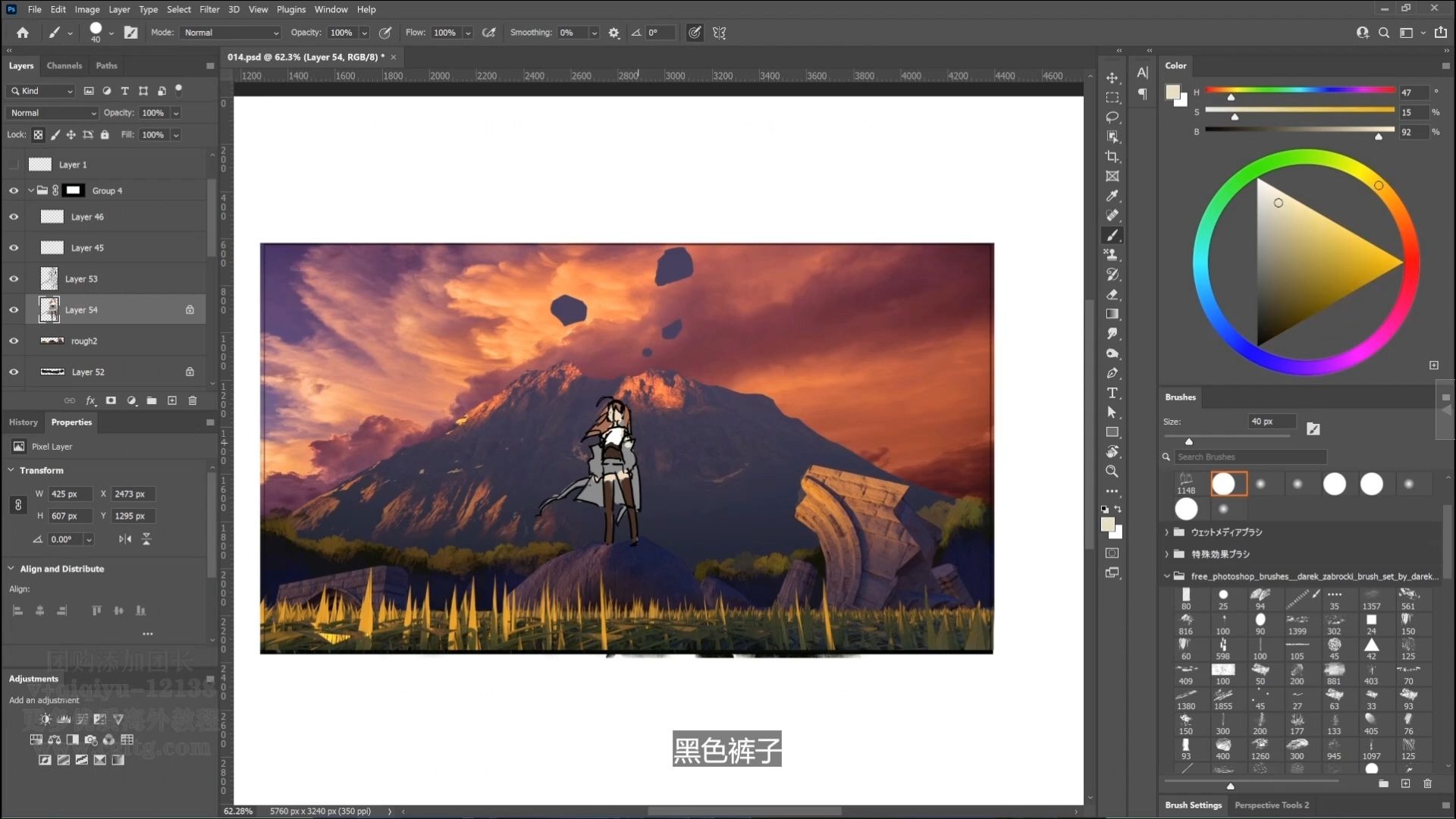Toggle symmetry paint butterfly icon
This screenshot has width=1456, height=819.
(x=719, y=33)
